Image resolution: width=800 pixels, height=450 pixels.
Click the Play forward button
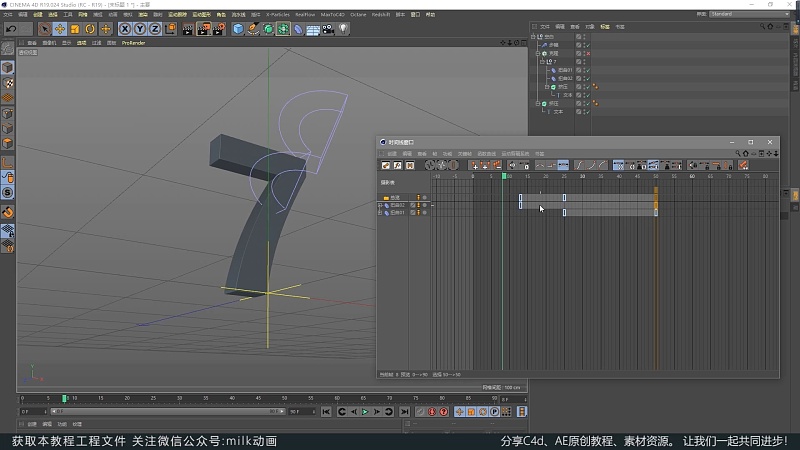point(365,412)
